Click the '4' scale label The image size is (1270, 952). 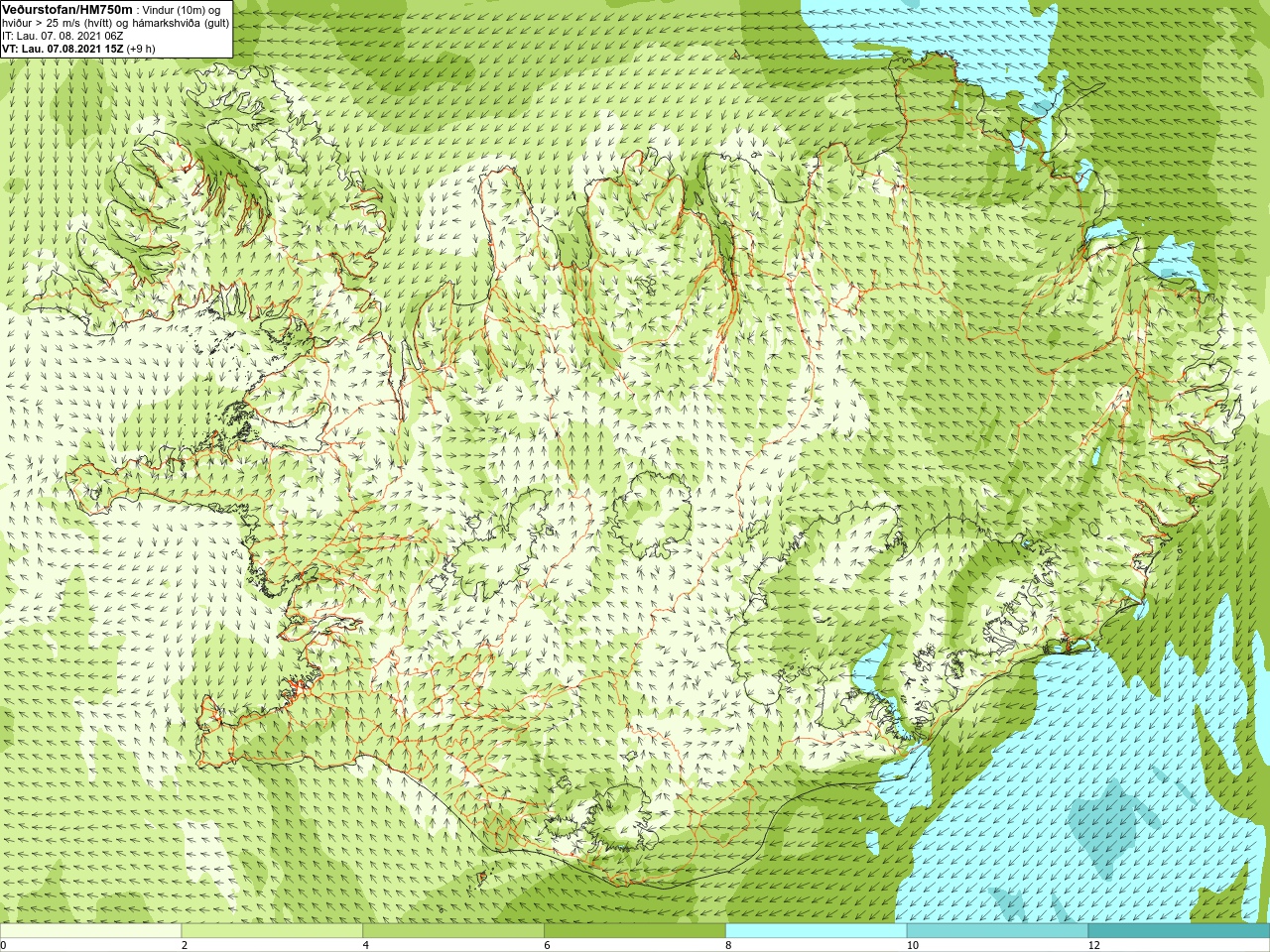[x=366, y=945]
